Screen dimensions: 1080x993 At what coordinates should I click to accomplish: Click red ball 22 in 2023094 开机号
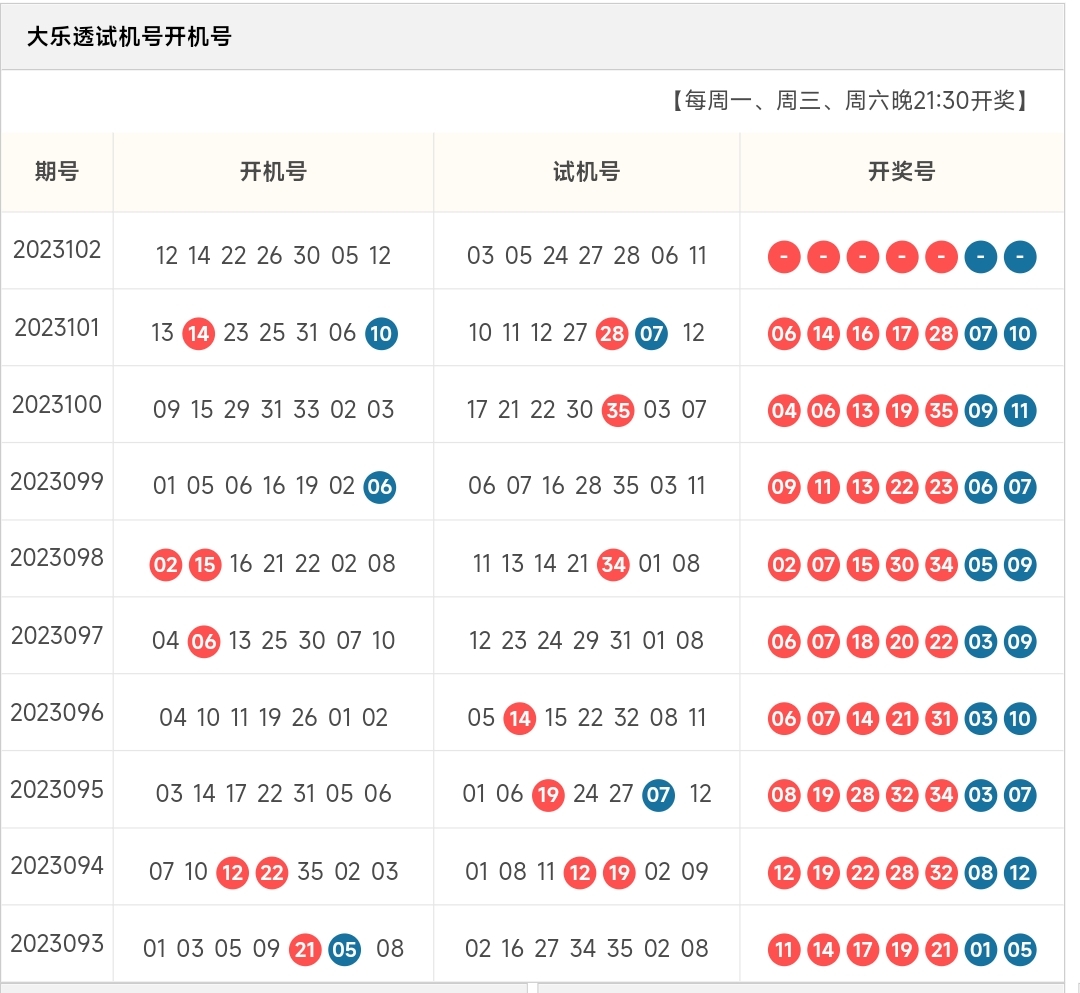(272, 873)
